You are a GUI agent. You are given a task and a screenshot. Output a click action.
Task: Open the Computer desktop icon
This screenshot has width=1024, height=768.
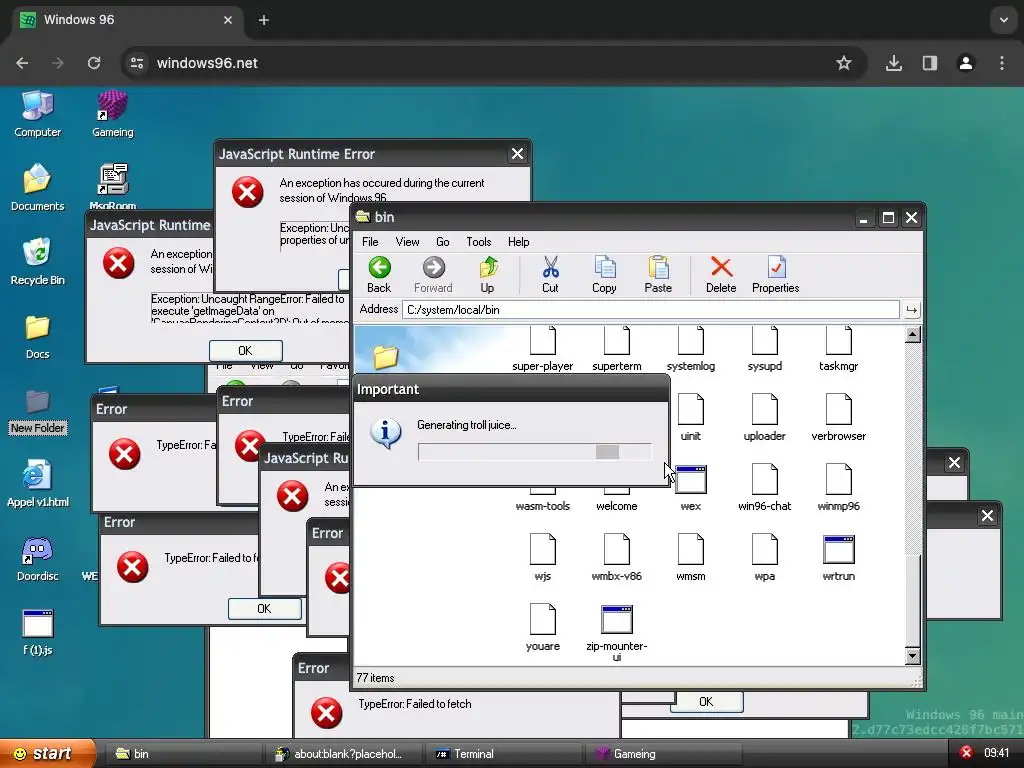(37, 114)
